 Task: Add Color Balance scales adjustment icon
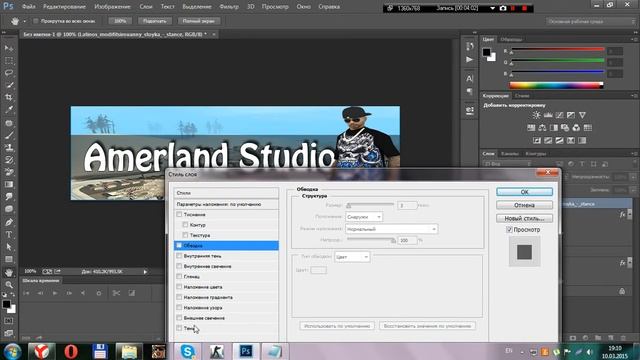(x=542, y=128)
